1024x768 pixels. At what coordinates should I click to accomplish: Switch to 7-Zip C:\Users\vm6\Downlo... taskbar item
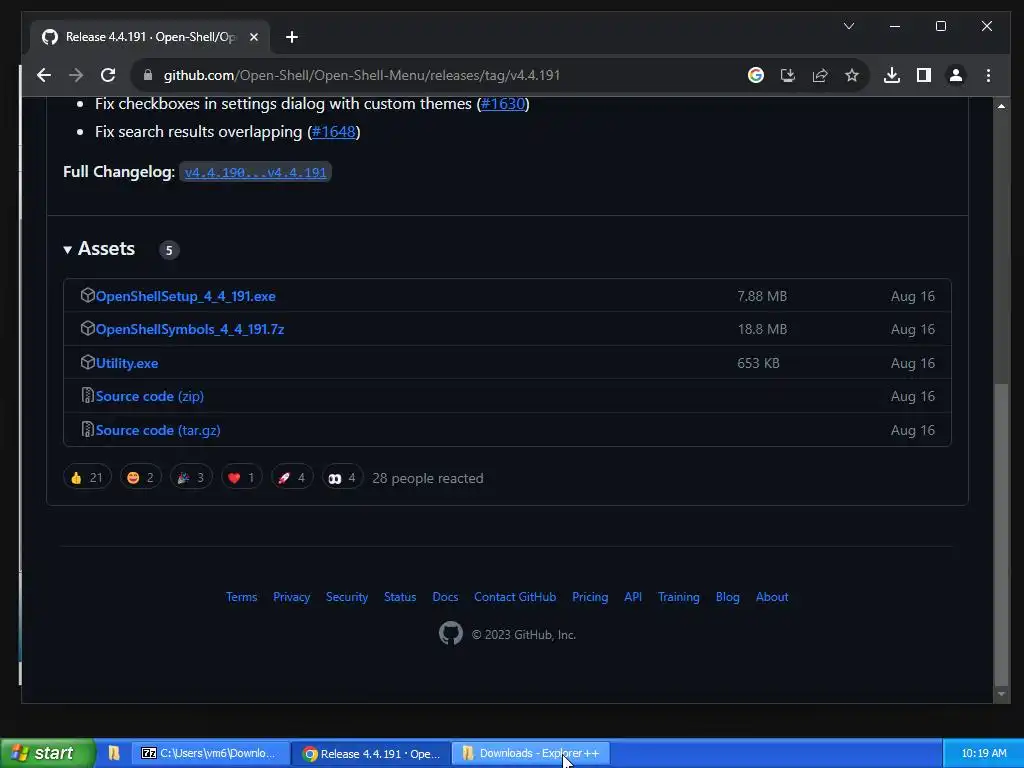[210, 754]
